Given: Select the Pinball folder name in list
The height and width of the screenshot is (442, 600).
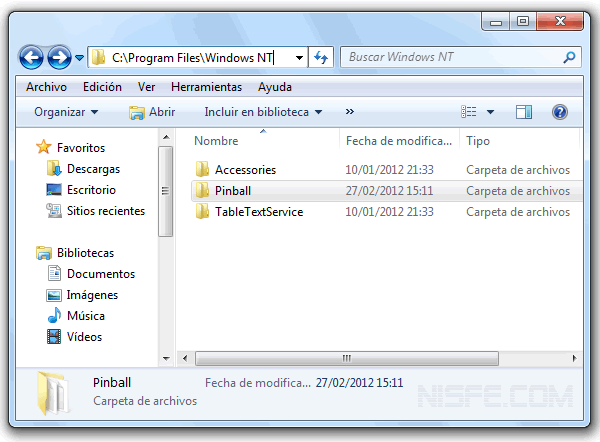Looking at the screenshot, I should 233,191.
